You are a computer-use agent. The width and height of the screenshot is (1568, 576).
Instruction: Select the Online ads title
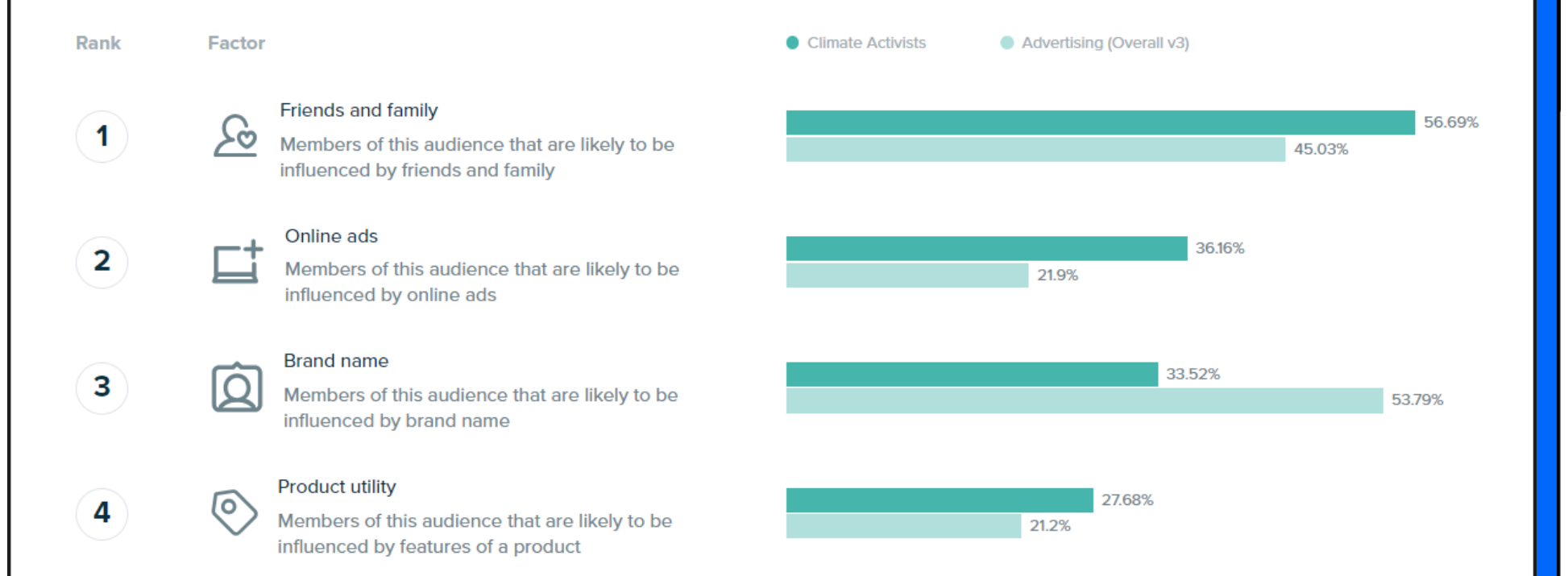(331, 236)
